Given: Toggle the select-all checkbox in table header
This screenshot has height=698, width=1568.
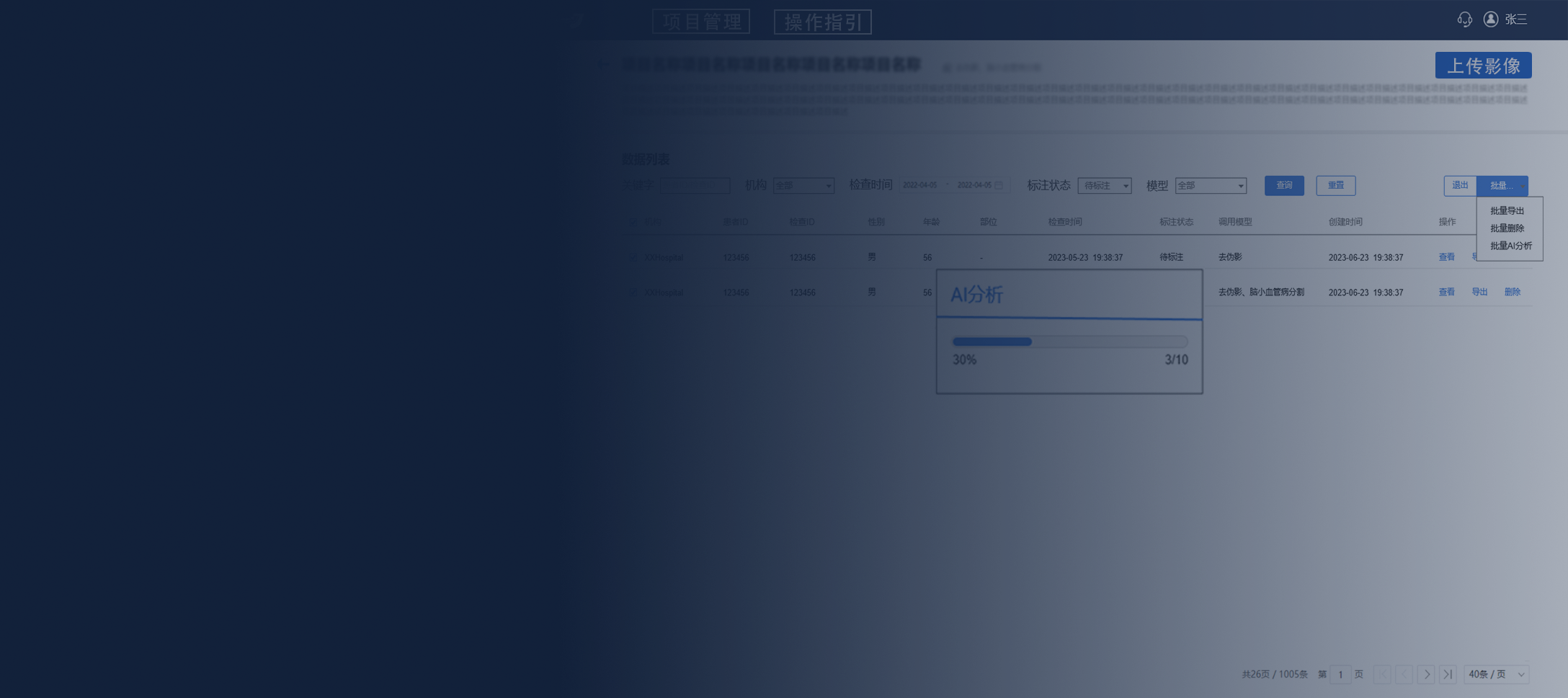Looking at the screenshot, I should pyautogui.click(x=633, y=222).
